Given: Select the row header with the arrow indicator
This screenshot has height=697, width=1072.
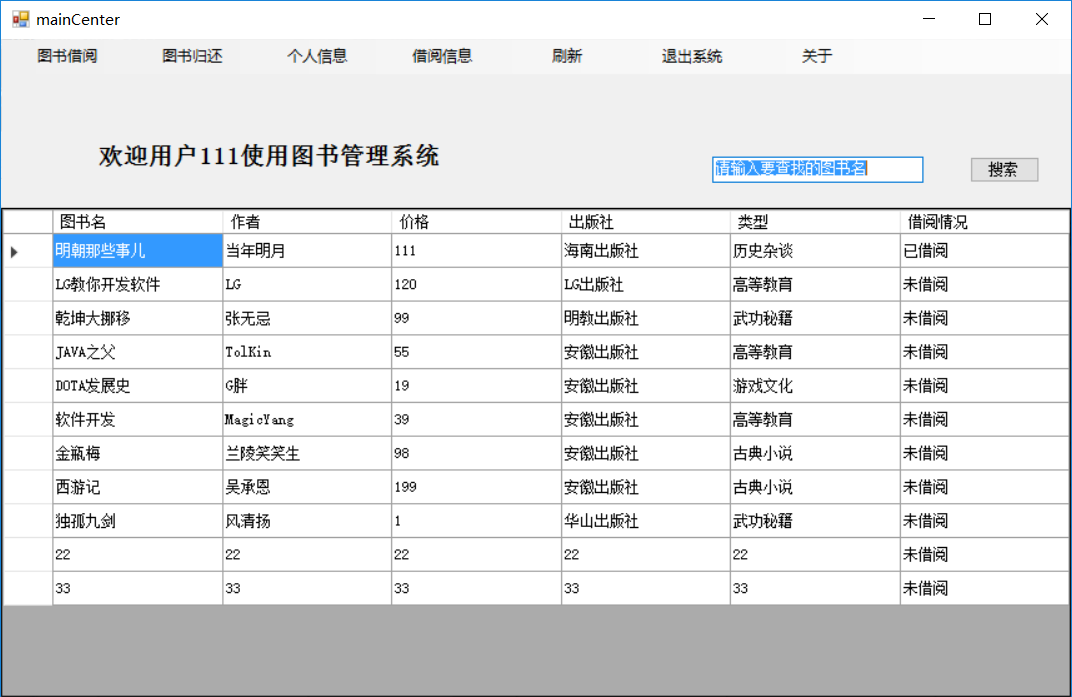Looking at the screenshot, I should (28, 251).
